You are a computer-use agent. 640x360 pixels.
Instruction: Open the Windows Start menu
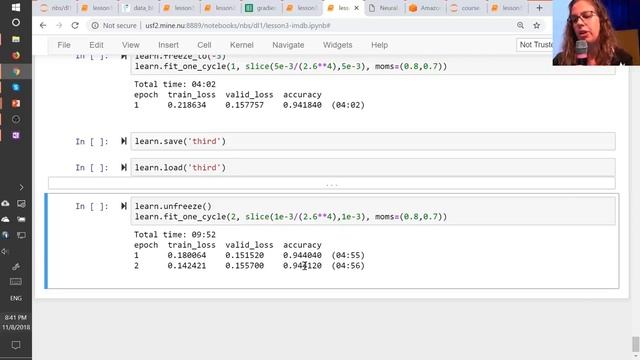pos(16,7)
